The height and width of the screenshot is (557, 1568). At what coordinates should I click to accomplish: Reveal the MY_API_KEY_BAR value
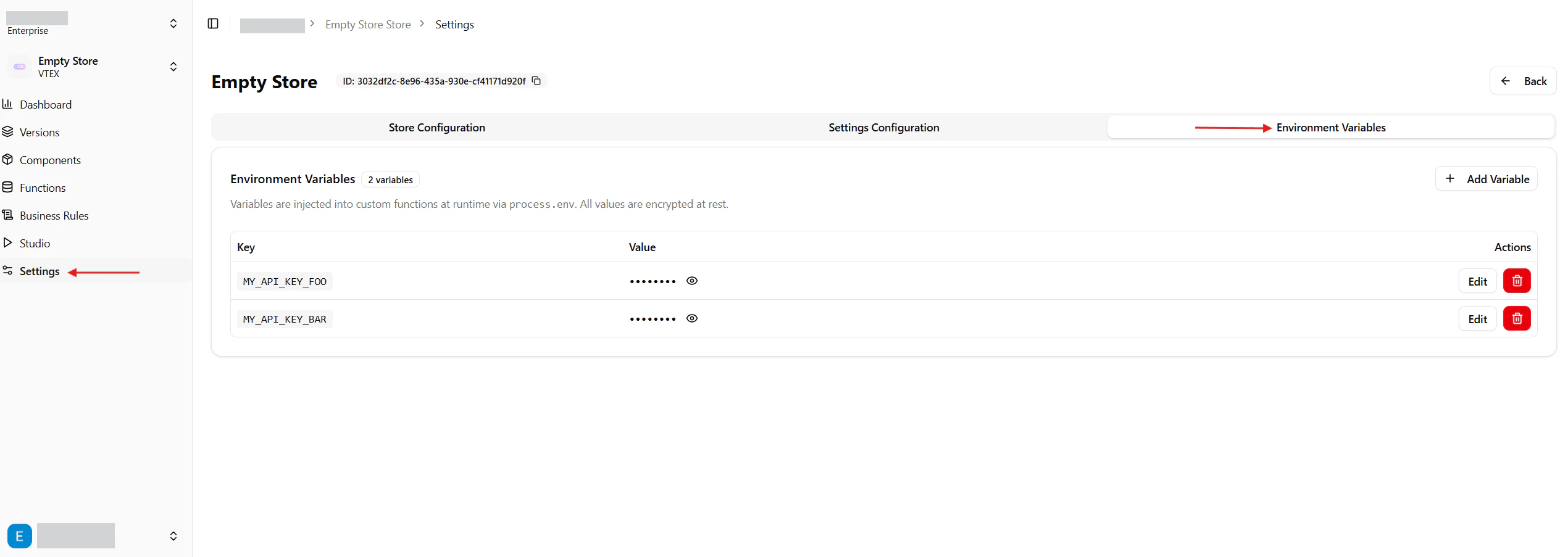click(692, 318)
